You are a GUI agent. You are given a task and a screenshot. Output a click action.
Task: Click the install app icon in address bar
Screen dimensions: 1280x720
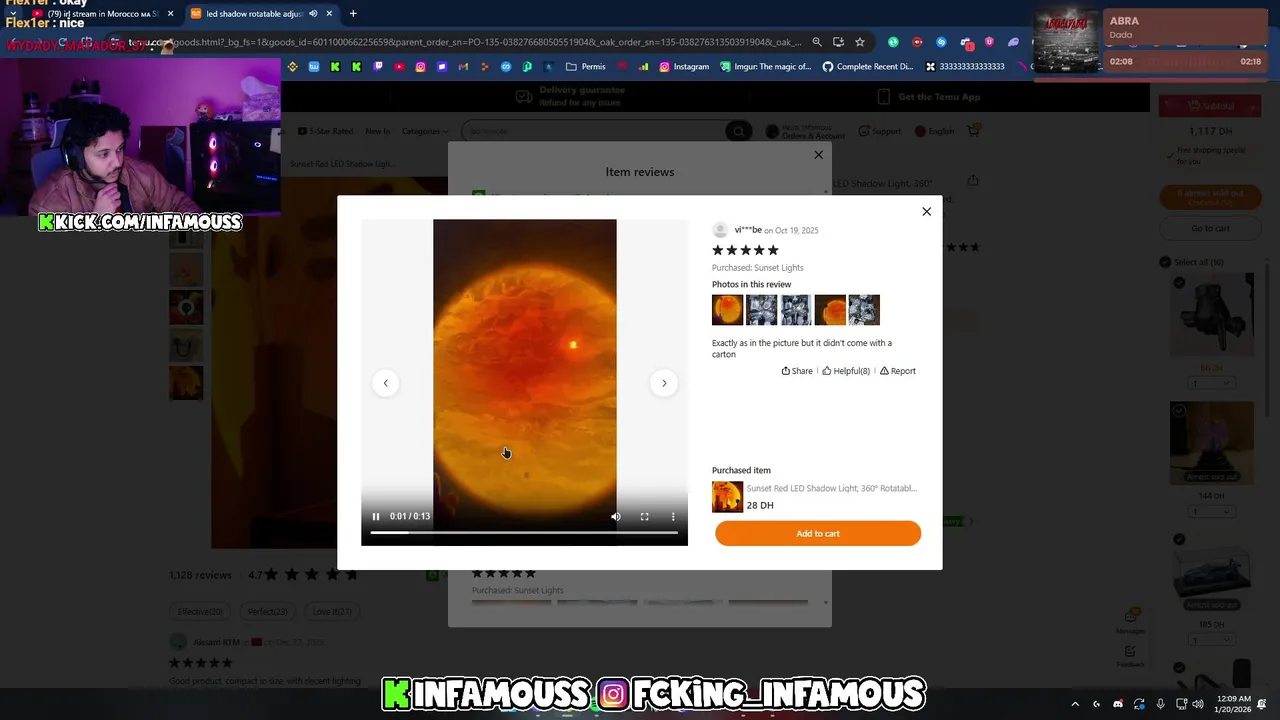click(x=838, y=42)
